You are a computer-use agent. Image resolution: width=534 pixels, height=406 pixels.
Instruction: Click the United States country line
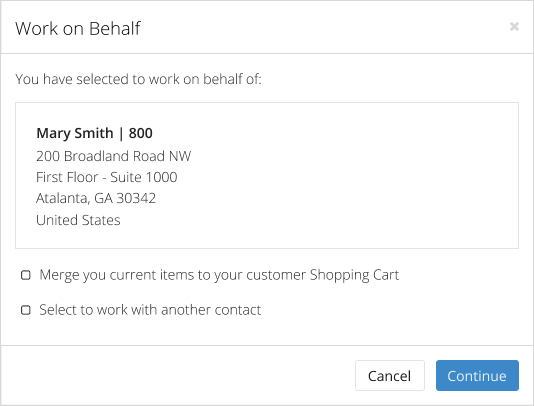pos(78,220)
